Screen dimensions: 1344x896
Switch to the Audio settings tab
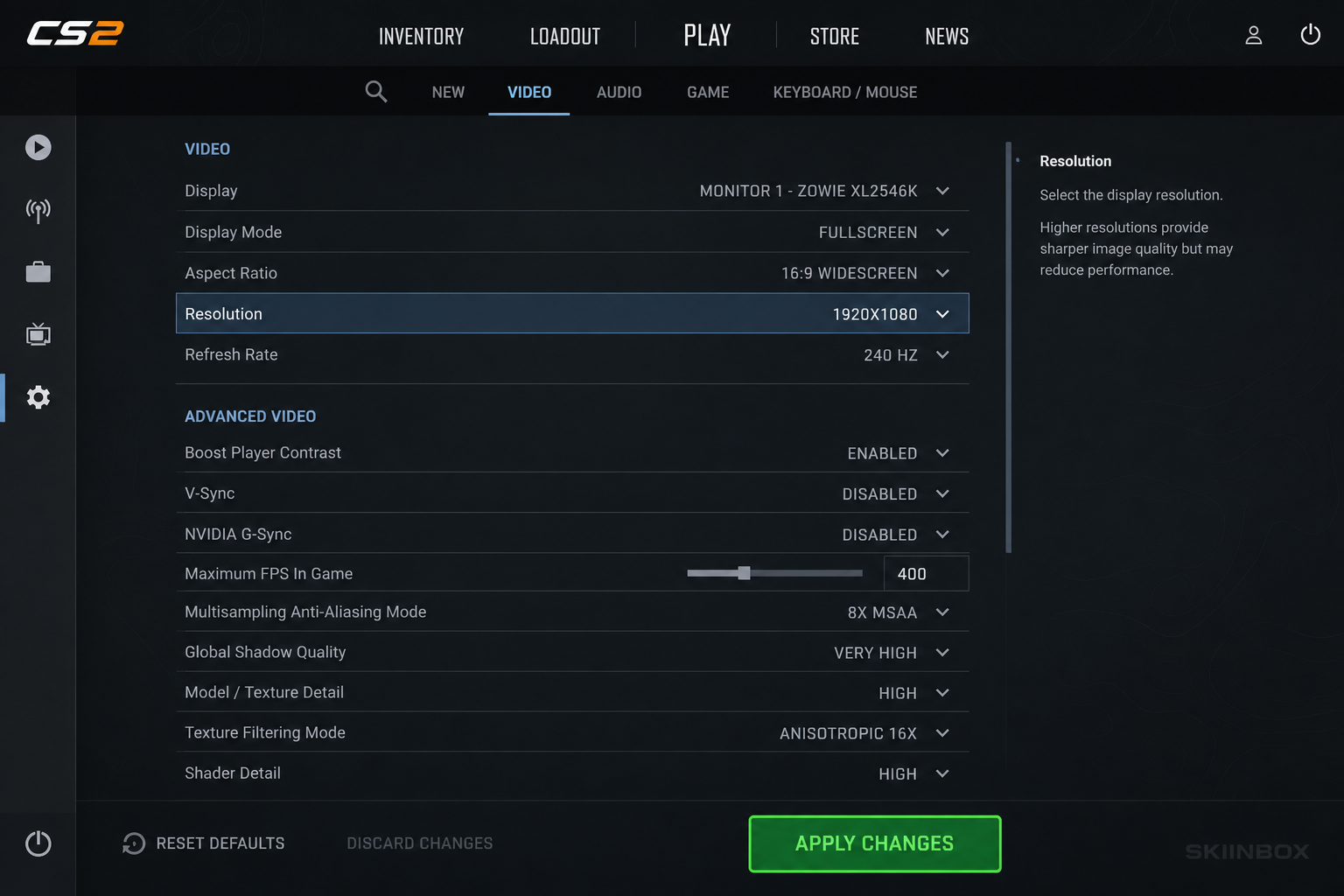(x=619, y=92)
